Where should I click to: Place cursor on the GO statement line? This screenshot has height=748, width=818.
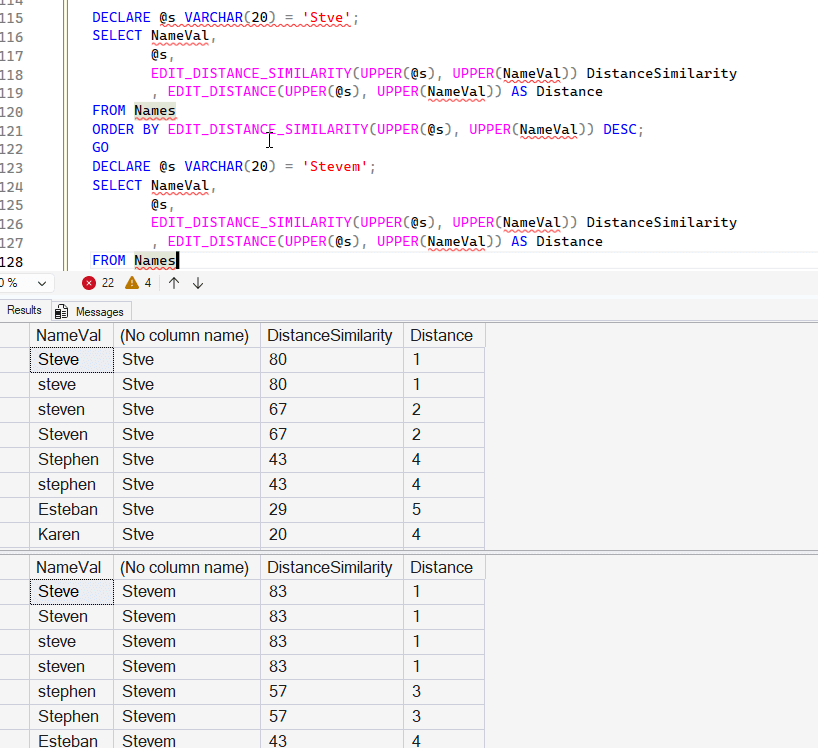coord(101,147)
